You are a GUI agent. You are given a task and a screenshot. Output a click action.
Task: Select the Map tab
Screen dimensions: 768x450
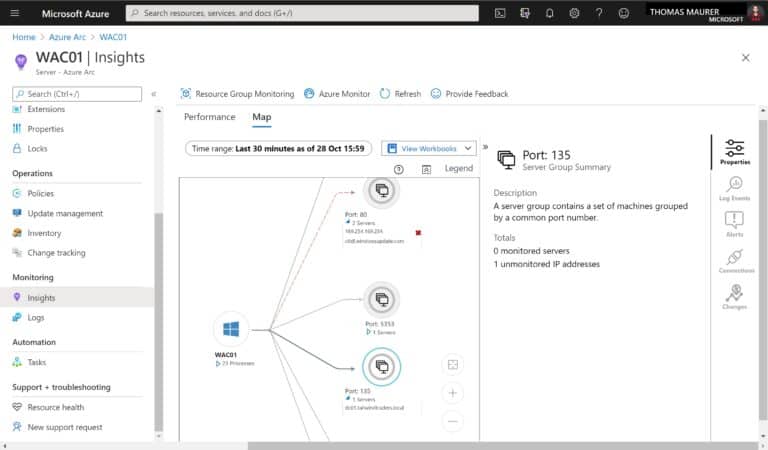point(262,117)
